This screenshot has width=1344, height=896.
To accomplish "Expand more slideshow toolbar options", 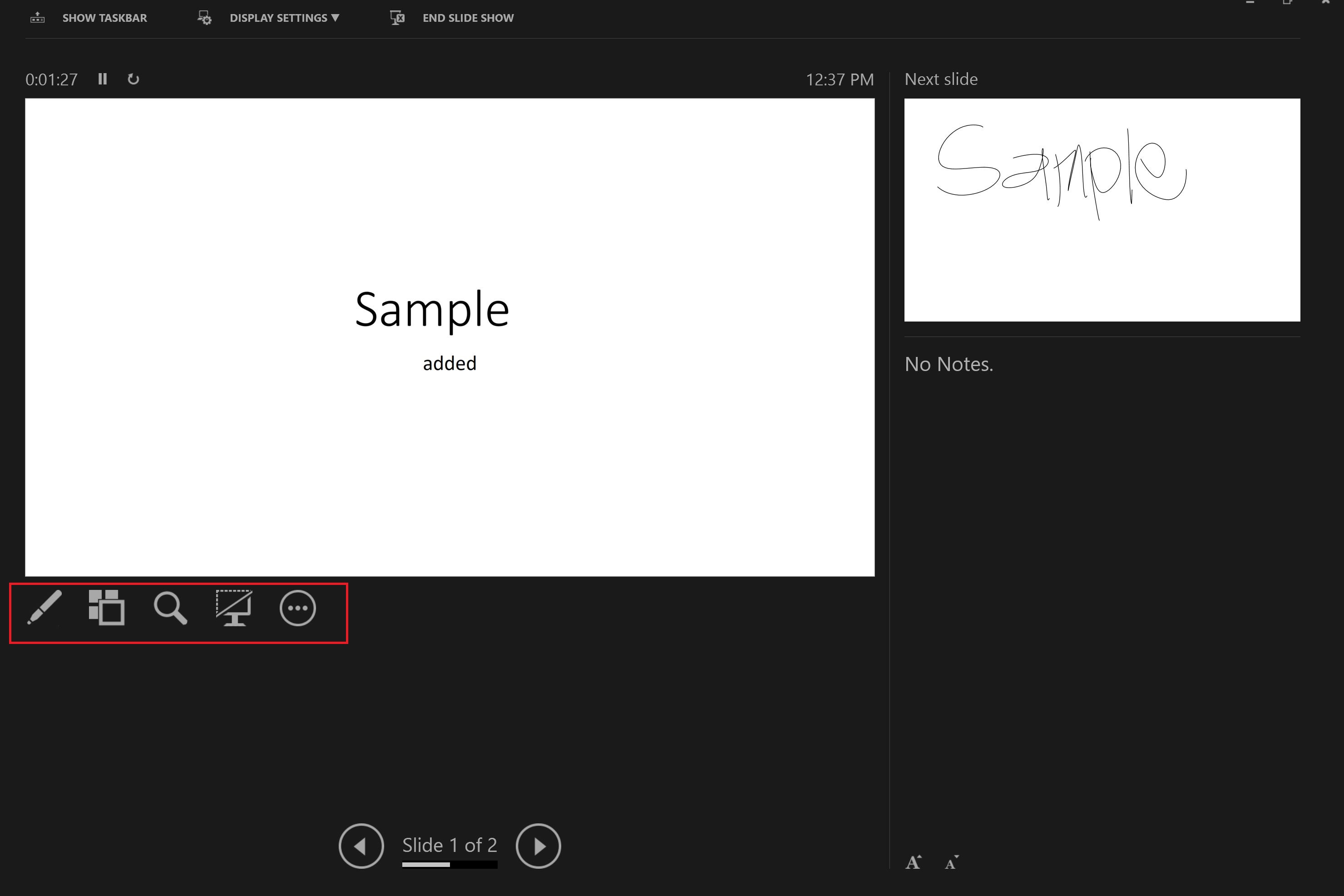I will click(x=297, y=607).
